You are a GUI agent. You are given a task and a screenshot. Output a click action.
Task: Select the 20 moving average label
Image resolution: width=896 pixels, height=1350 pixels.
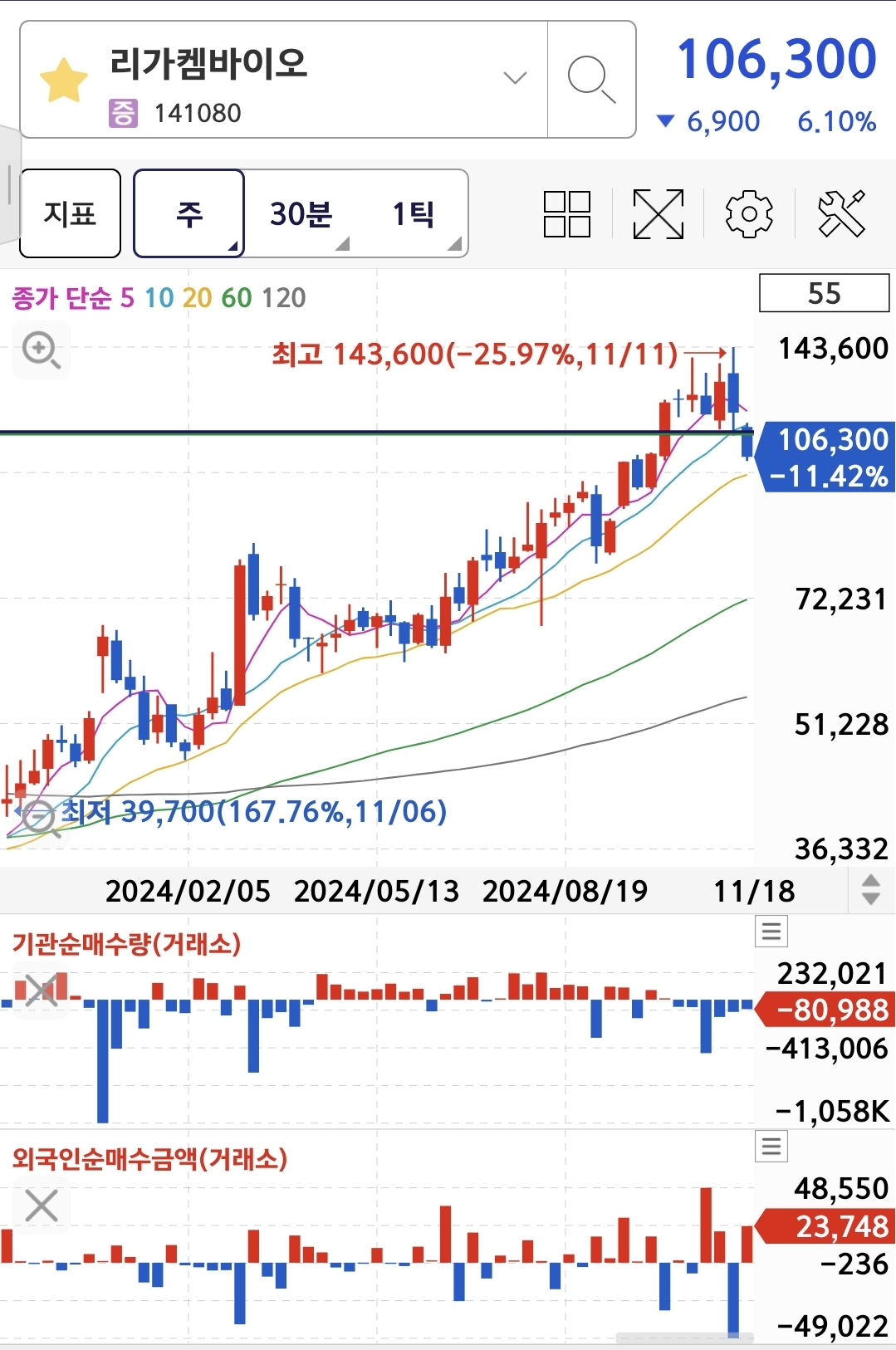tap(197, 297)
